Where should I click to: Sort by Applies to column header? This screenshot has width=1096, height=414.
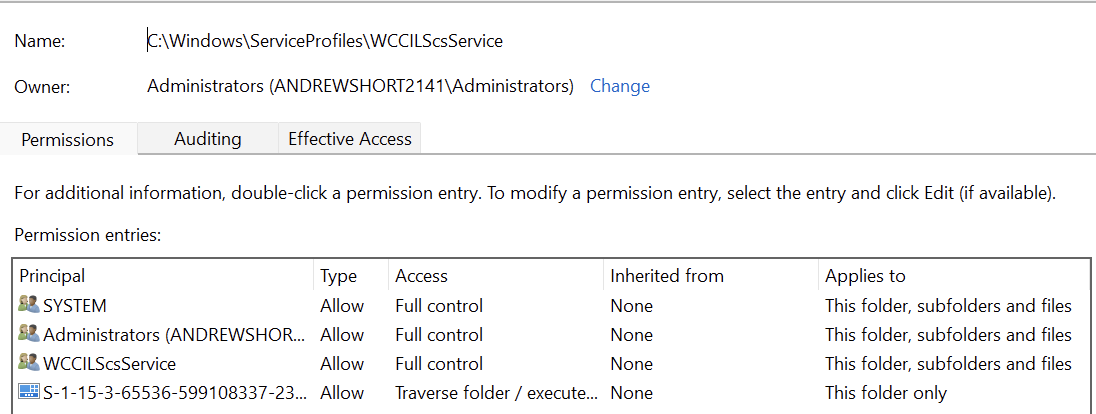(x=865, y=276)
